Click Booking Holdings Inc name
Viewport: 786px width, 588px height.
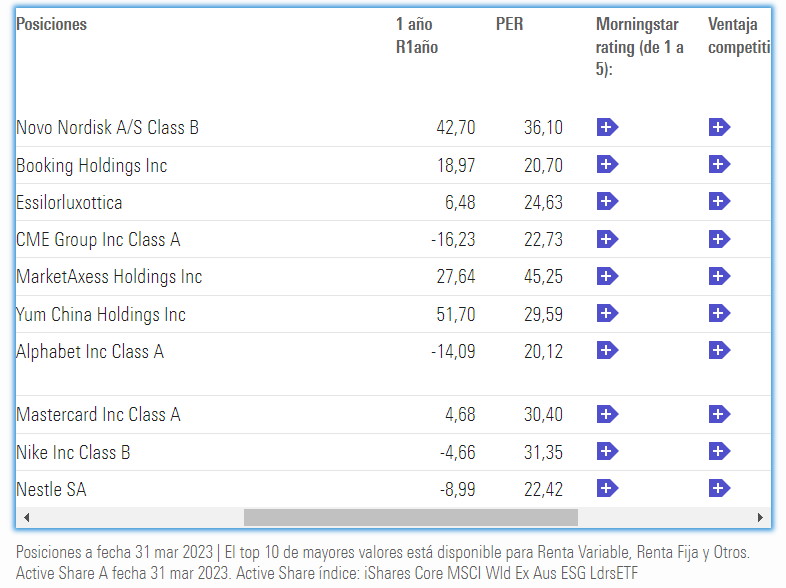coord(91,165)
